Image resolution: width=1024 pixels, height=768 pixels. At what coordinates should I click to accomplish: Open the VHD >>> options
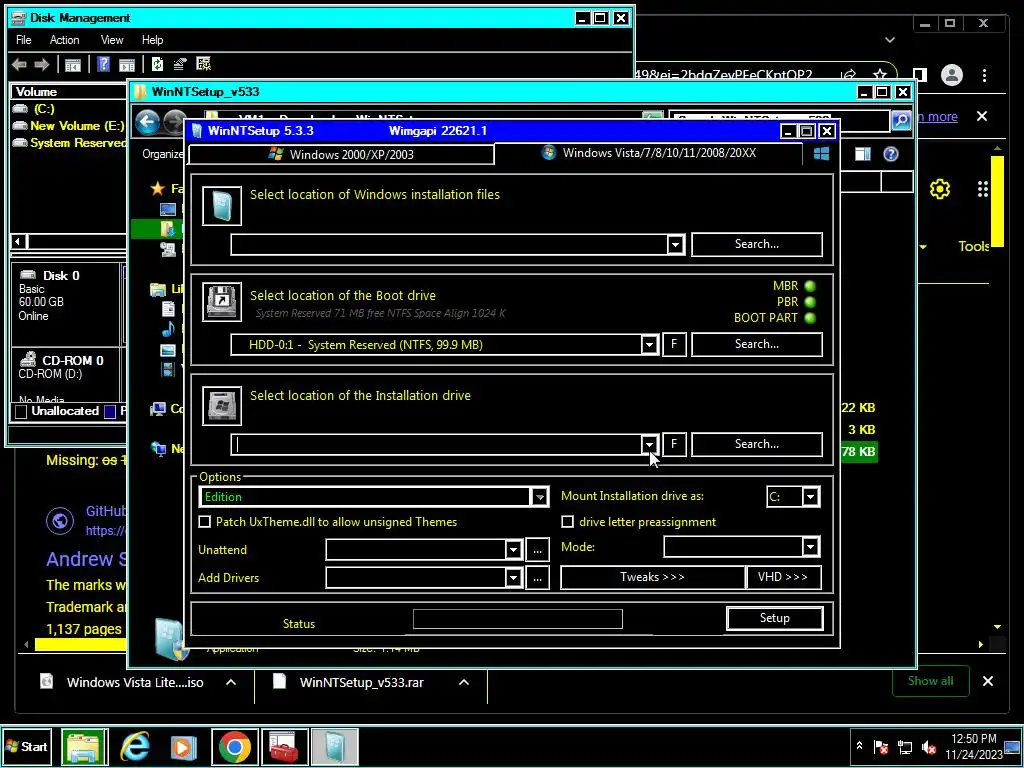click(x=783, y=577)
